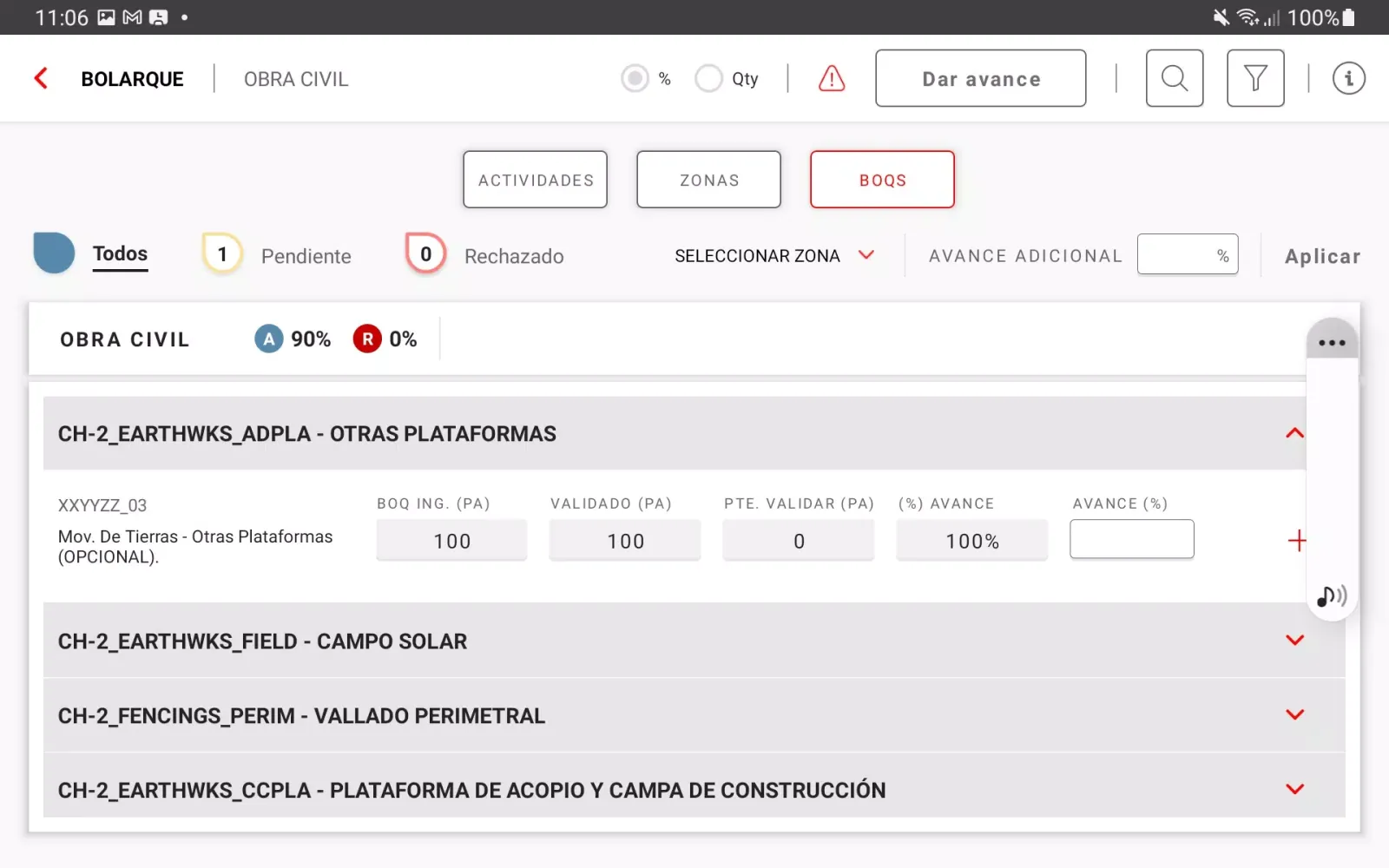Image resolution: width=1389 pixels, height=868 pixels.
Task: Add entry with the red plus icon
Action: coord(1297,541)
